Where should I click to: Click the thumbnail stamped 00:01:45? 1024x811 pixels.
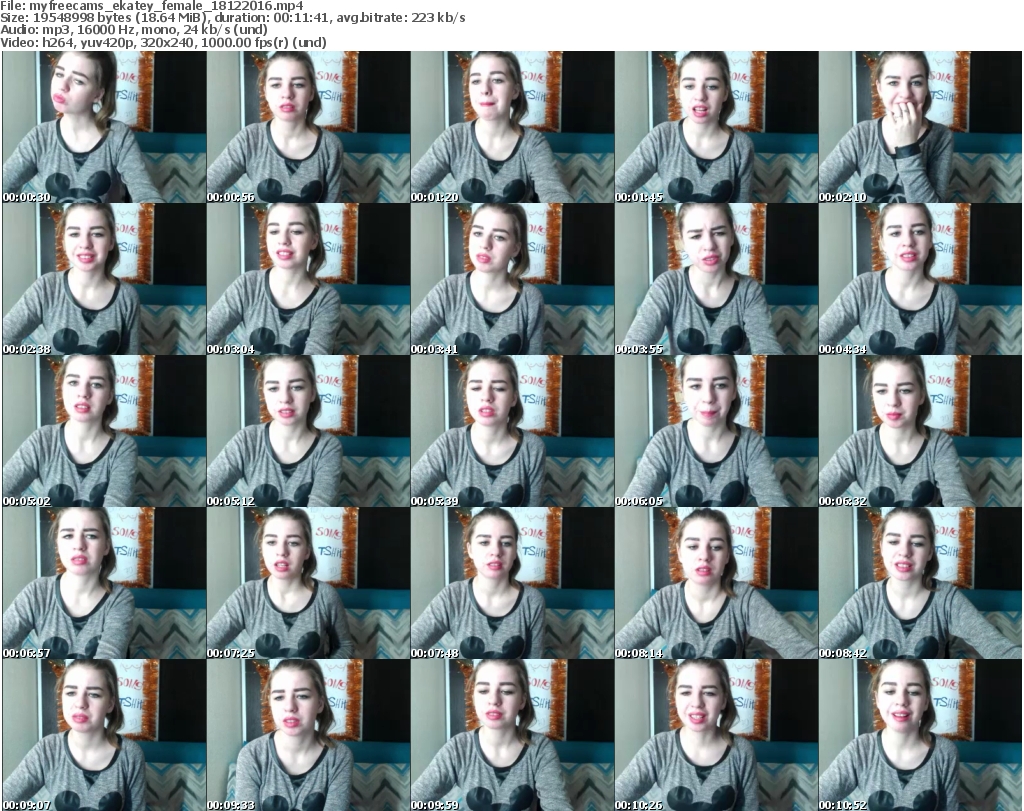point(715,127)
